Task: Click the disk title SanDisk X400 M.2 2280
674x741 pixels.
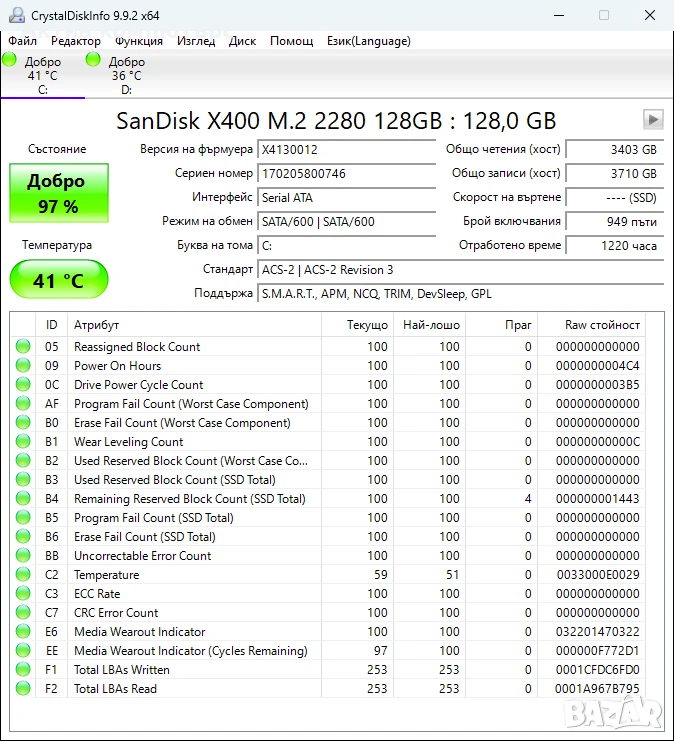Action: point(336,121)
